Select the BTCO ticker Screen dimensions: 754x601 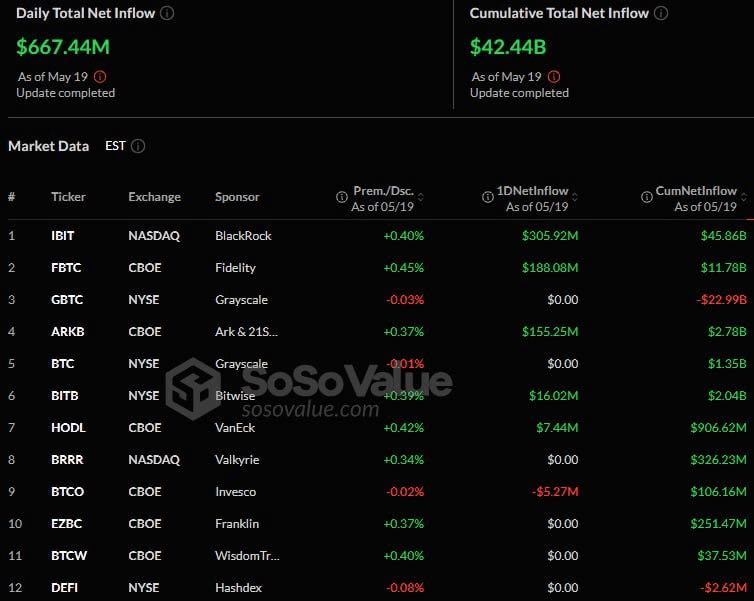67,491
